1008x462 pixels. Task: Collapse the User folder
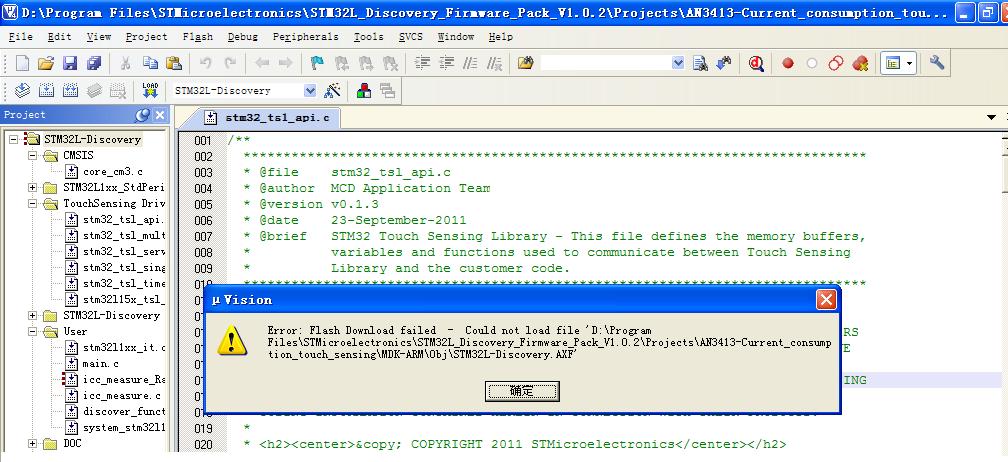pos(32,332)
